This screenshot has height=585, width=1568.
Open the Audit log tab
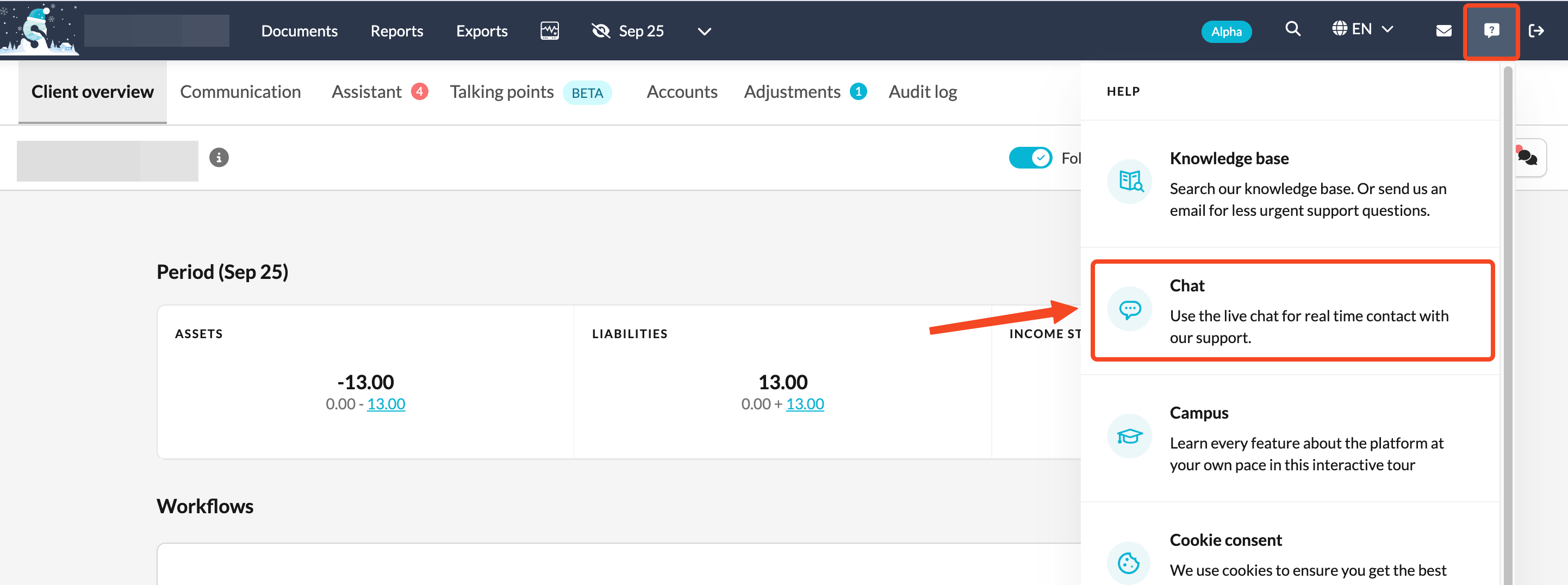(923, 91)
